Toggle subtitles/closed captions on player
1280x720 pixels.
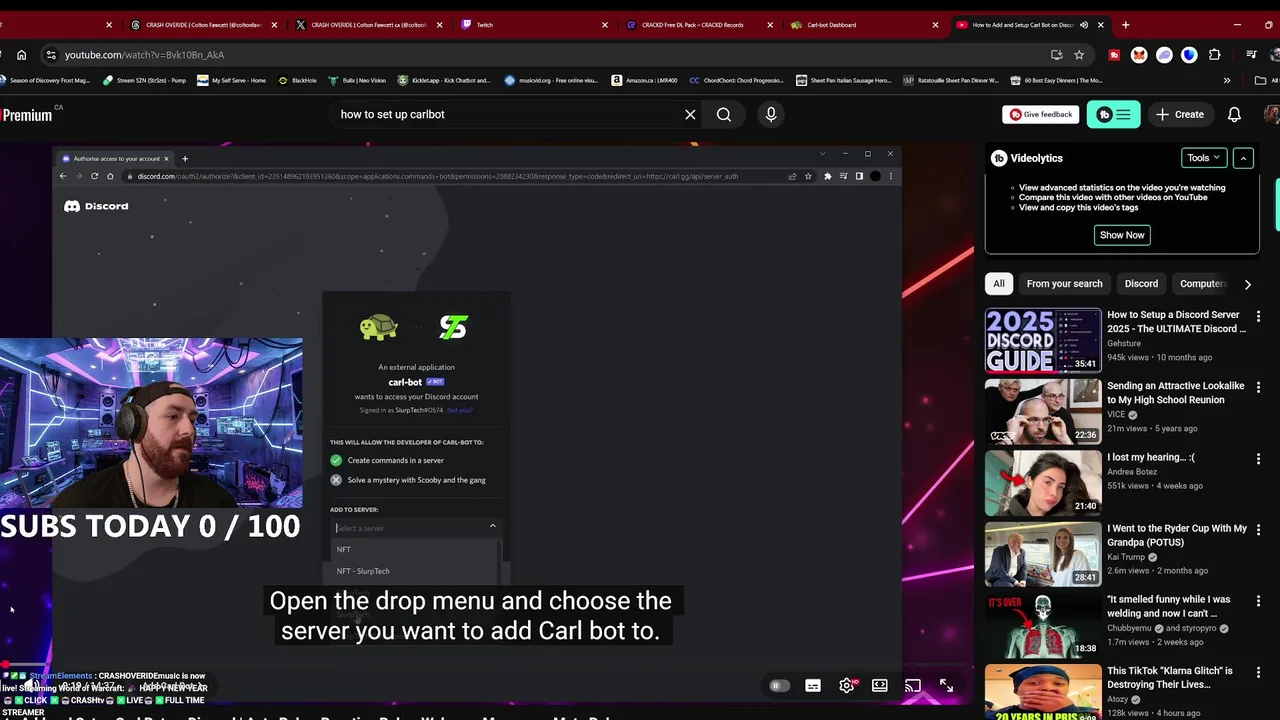(x=813, y=686)
